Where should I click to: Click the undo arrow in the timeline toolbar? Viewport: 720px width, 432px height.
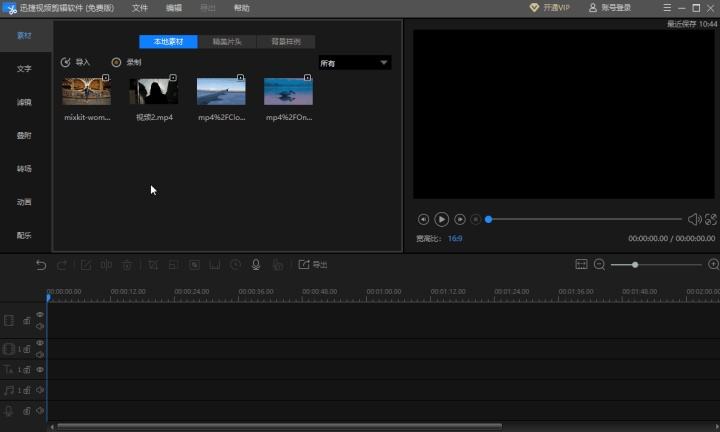(41, 265)
